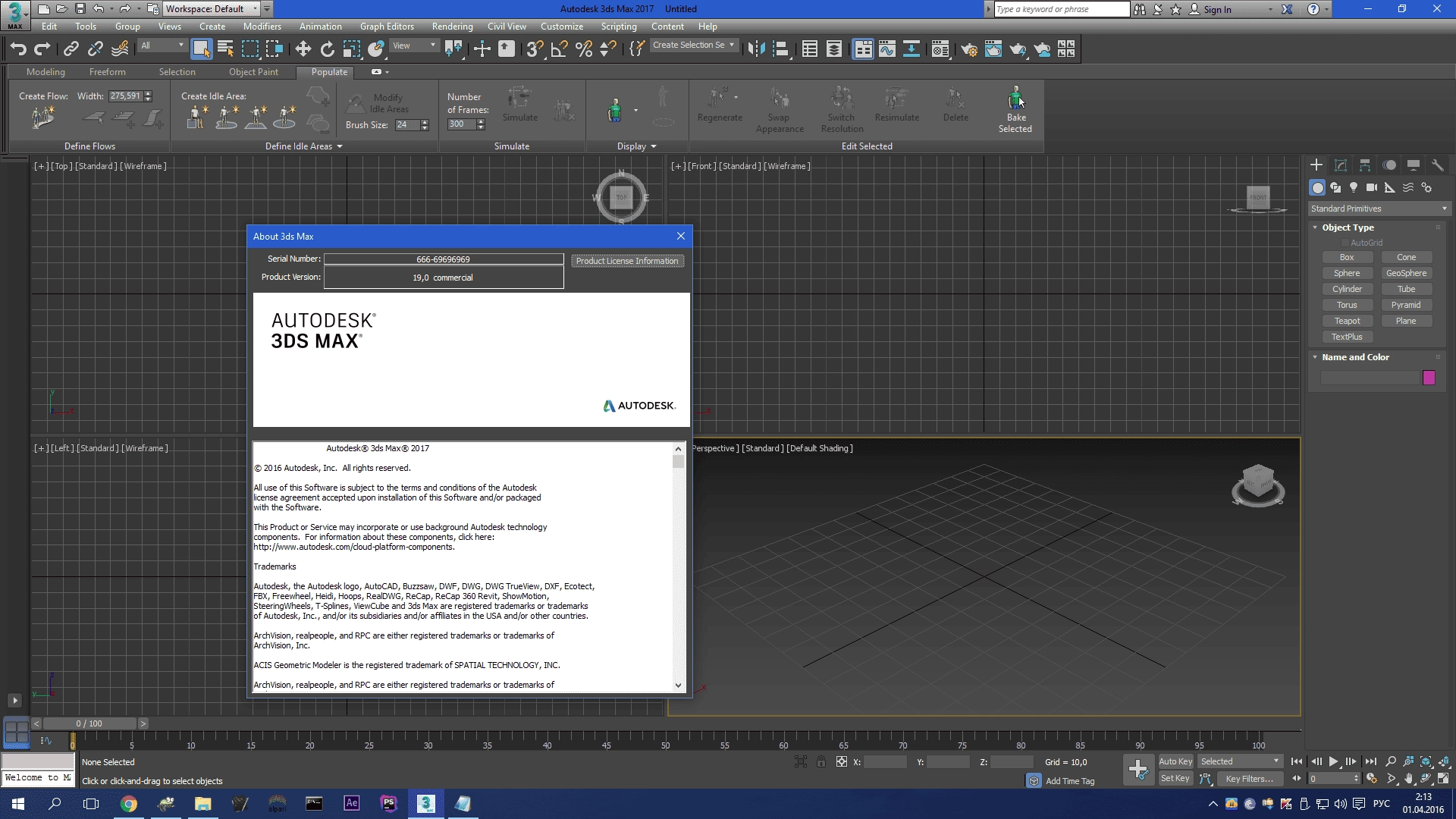This screenshot has width=1456, height=819.
Task: Open the reference coordinate View dropdown
Action: tap(414, 45)
